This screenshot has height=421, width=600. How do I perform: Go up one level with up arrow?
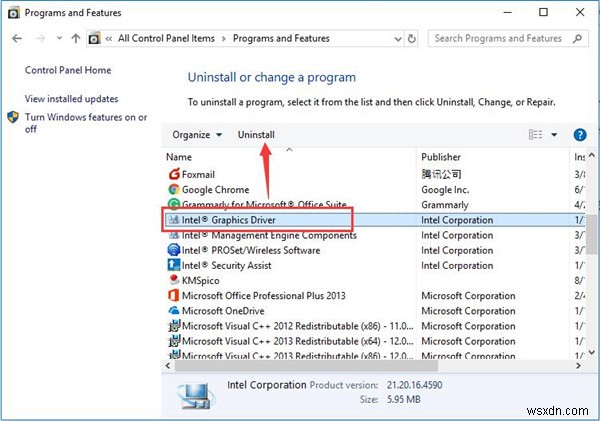pos(76,38)
